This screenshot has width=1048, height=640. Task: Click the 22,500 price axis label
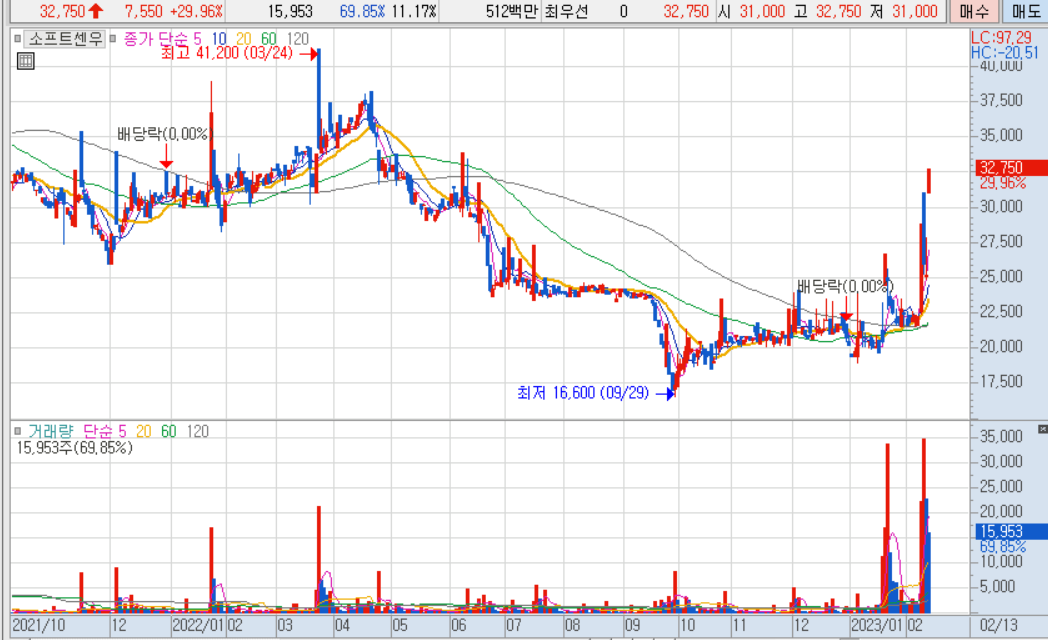pyautogui.click(x=1001, y=311)
